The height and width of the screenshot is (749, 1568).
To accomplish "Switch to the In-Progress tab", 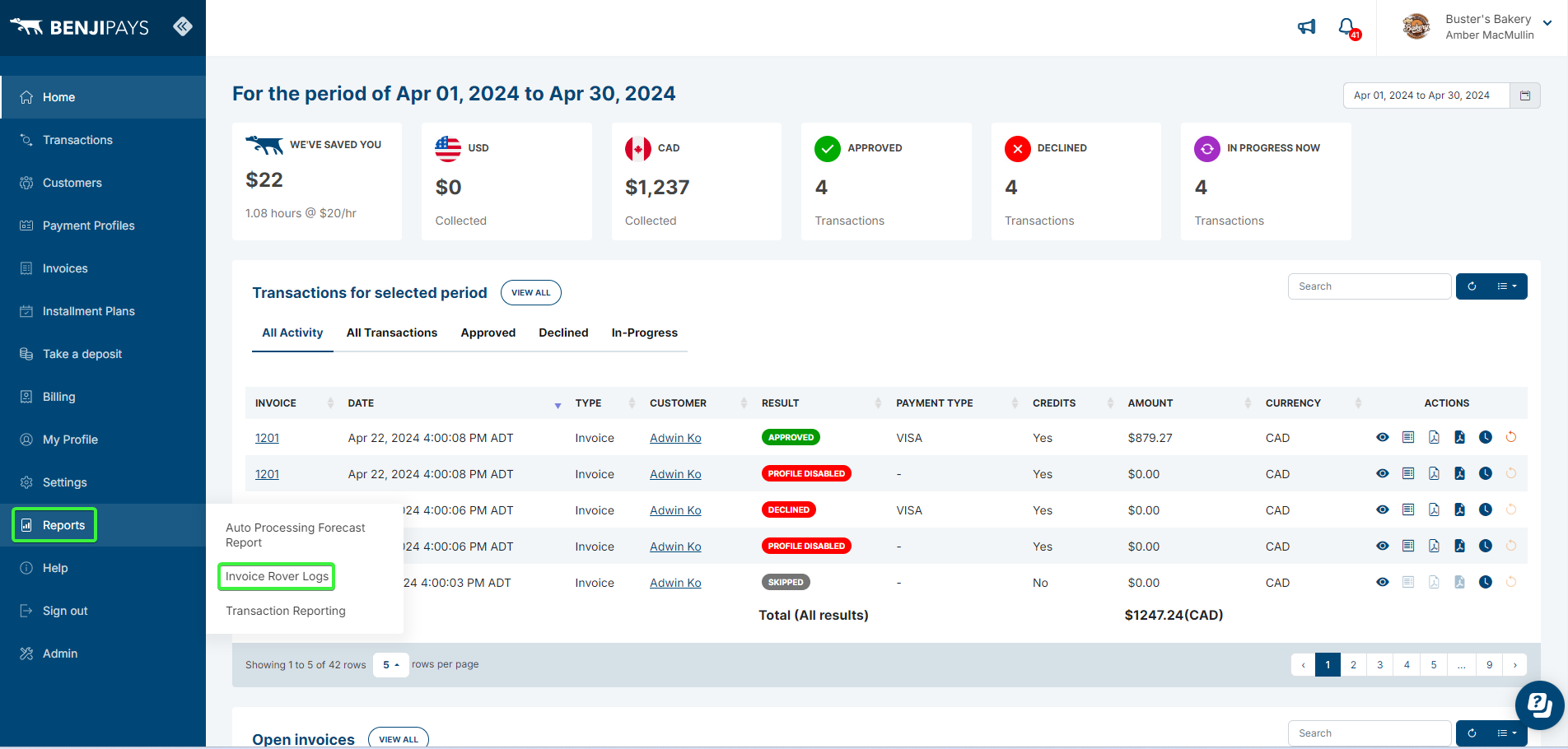I will pos(645,333).
